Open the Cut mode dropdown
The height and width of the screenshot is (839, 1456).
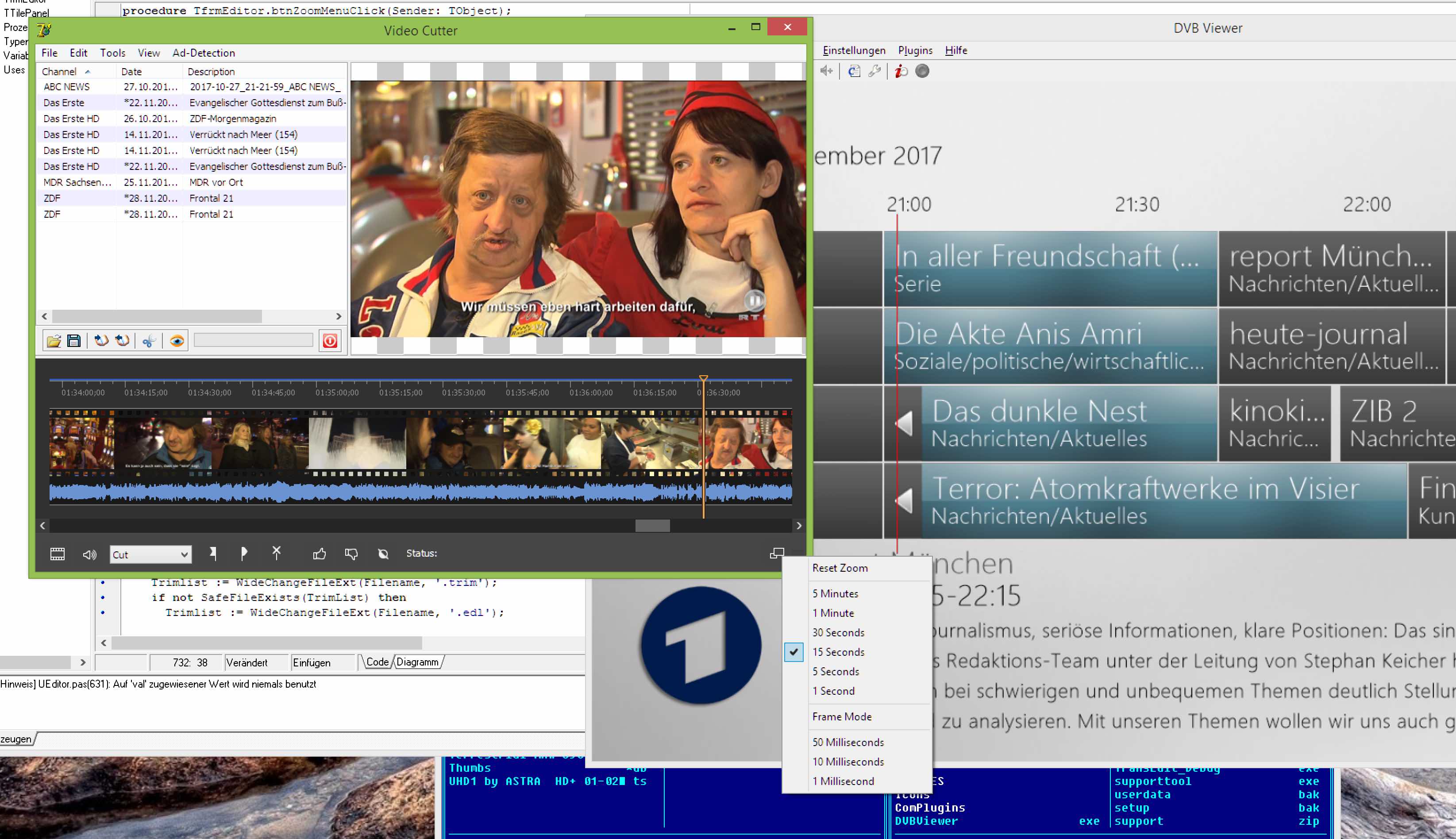tap(150, 554)
